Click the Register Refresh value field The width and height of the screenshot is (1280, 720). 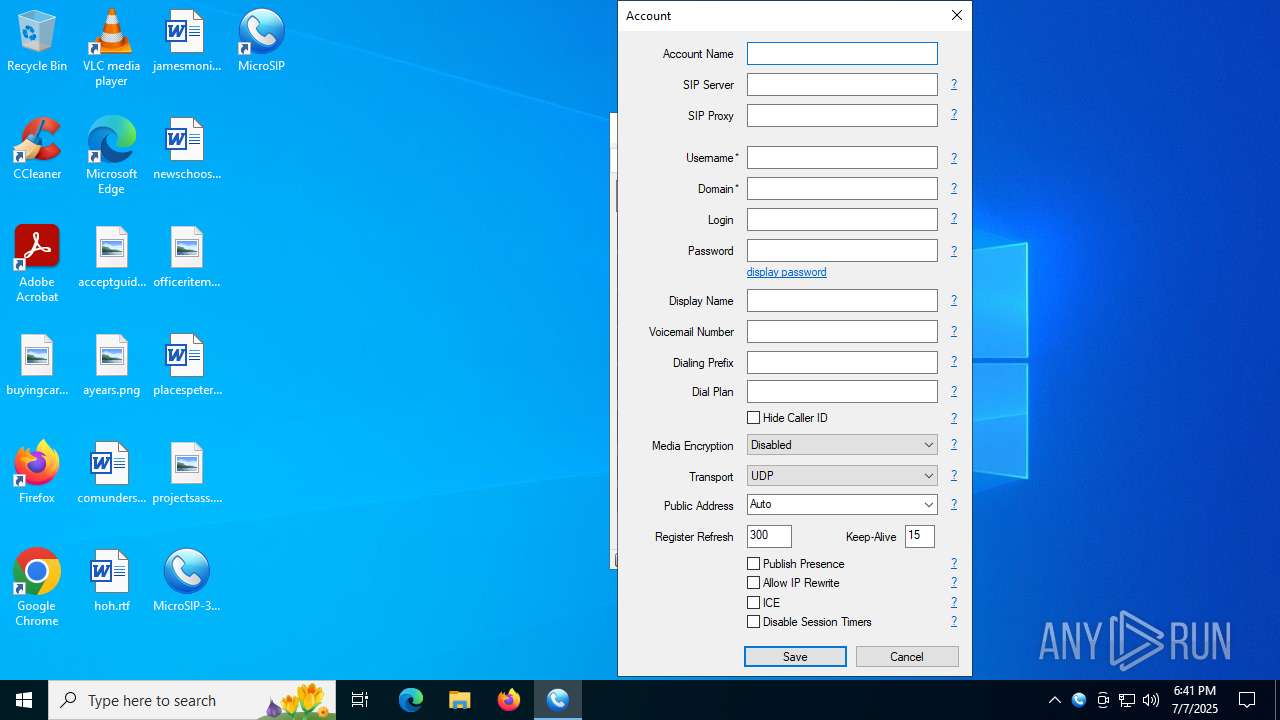click(x=769, y=536)
